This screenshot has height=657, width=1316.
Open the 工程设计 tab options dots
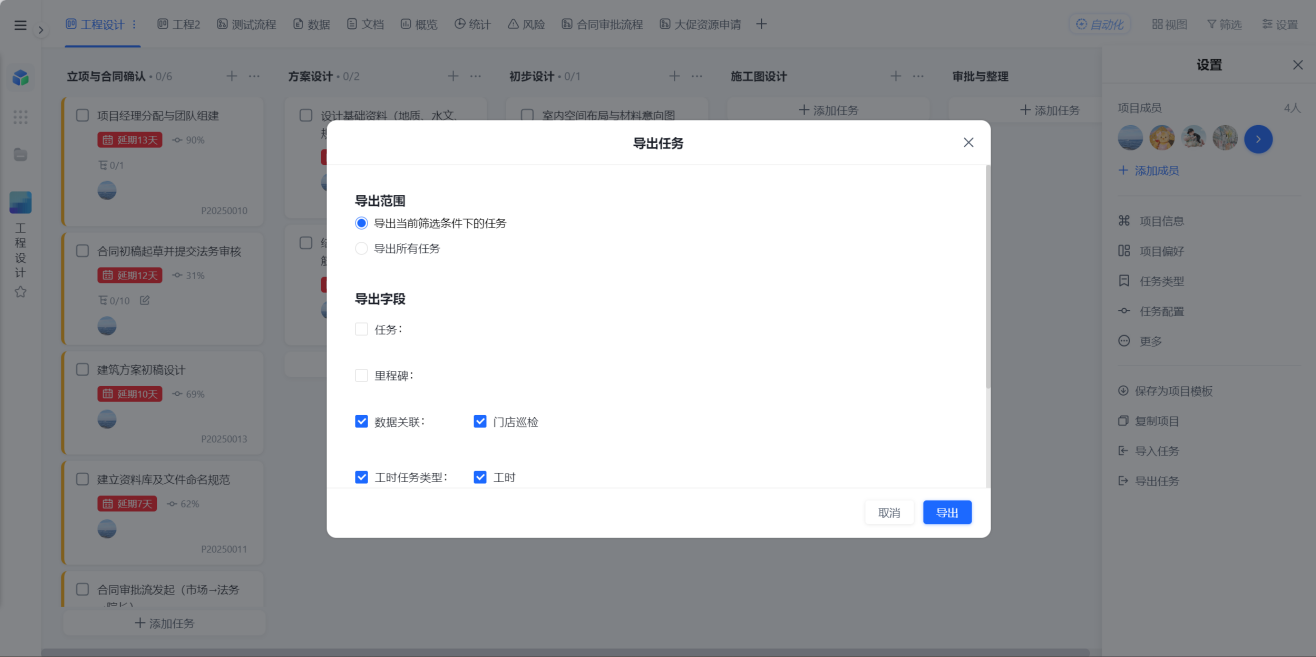click(135, 24)
